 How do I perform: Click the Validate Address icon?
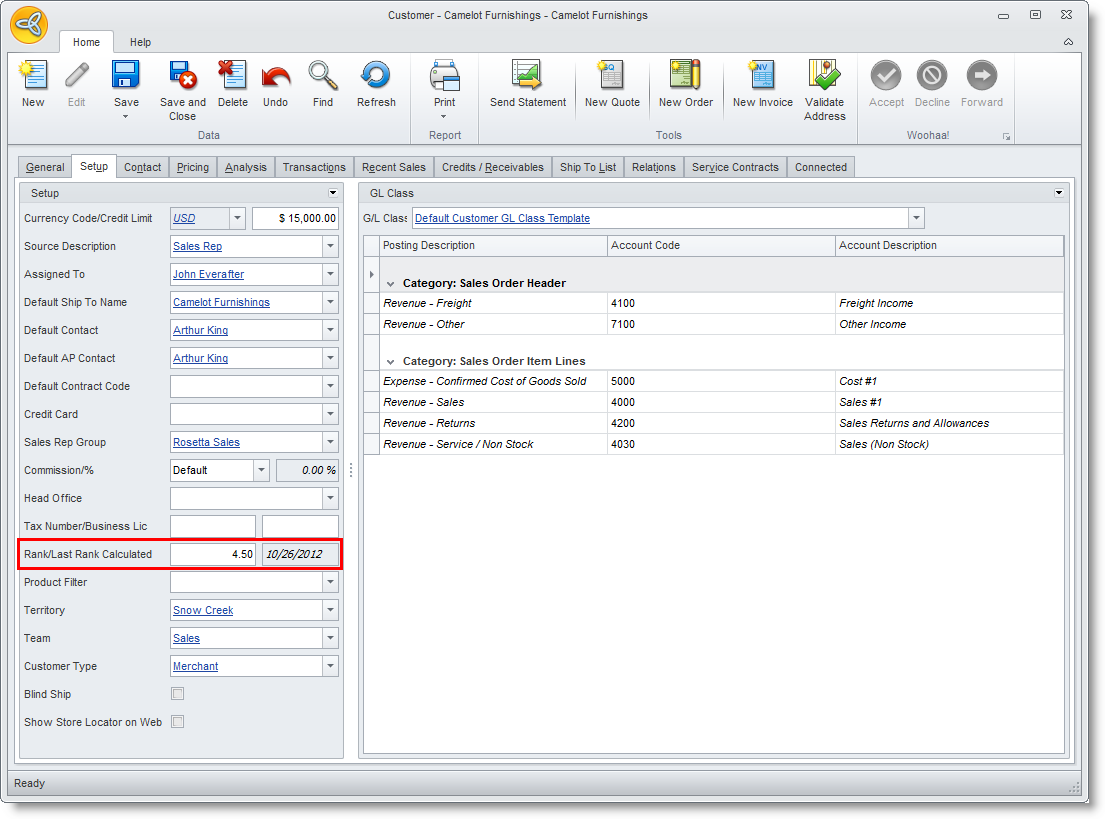[x=824, y=77]
